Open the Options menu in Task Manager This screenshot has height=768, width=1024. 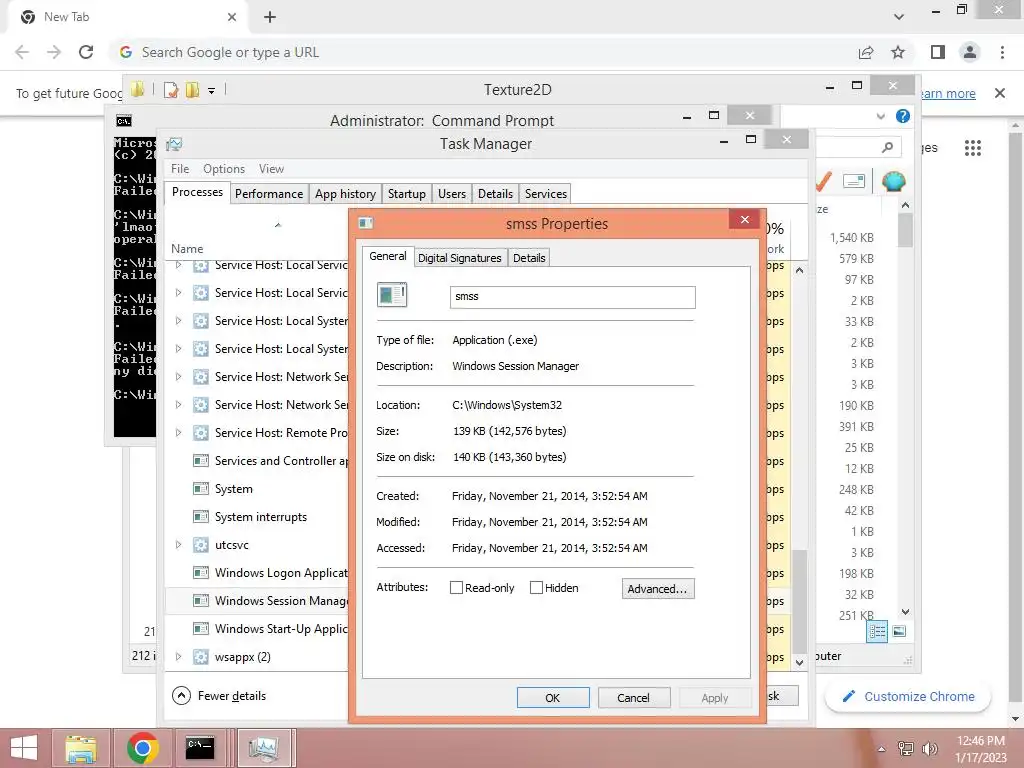(x=224, y=169)
